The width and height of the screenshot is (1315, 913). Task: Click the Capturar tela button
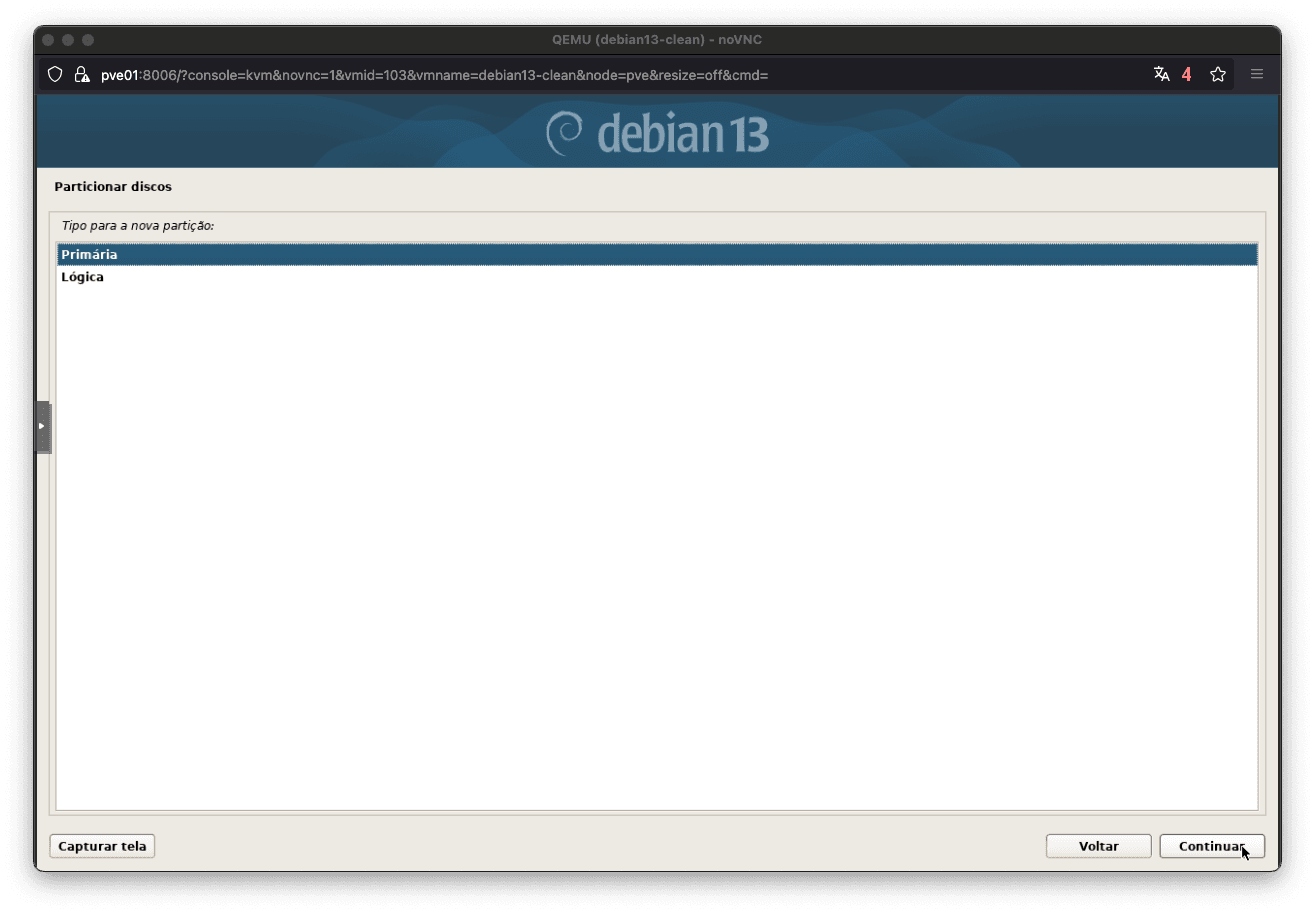tap(102, 846)
